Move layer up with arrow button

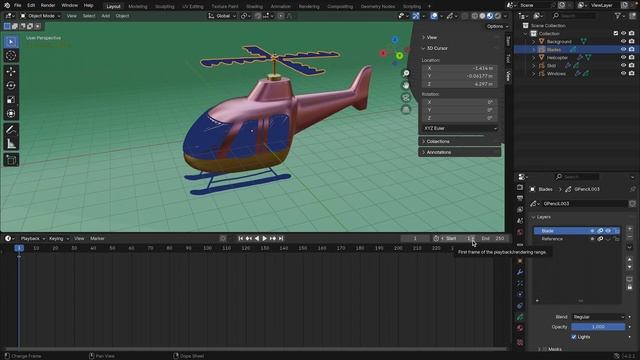[x=629, y=259]
